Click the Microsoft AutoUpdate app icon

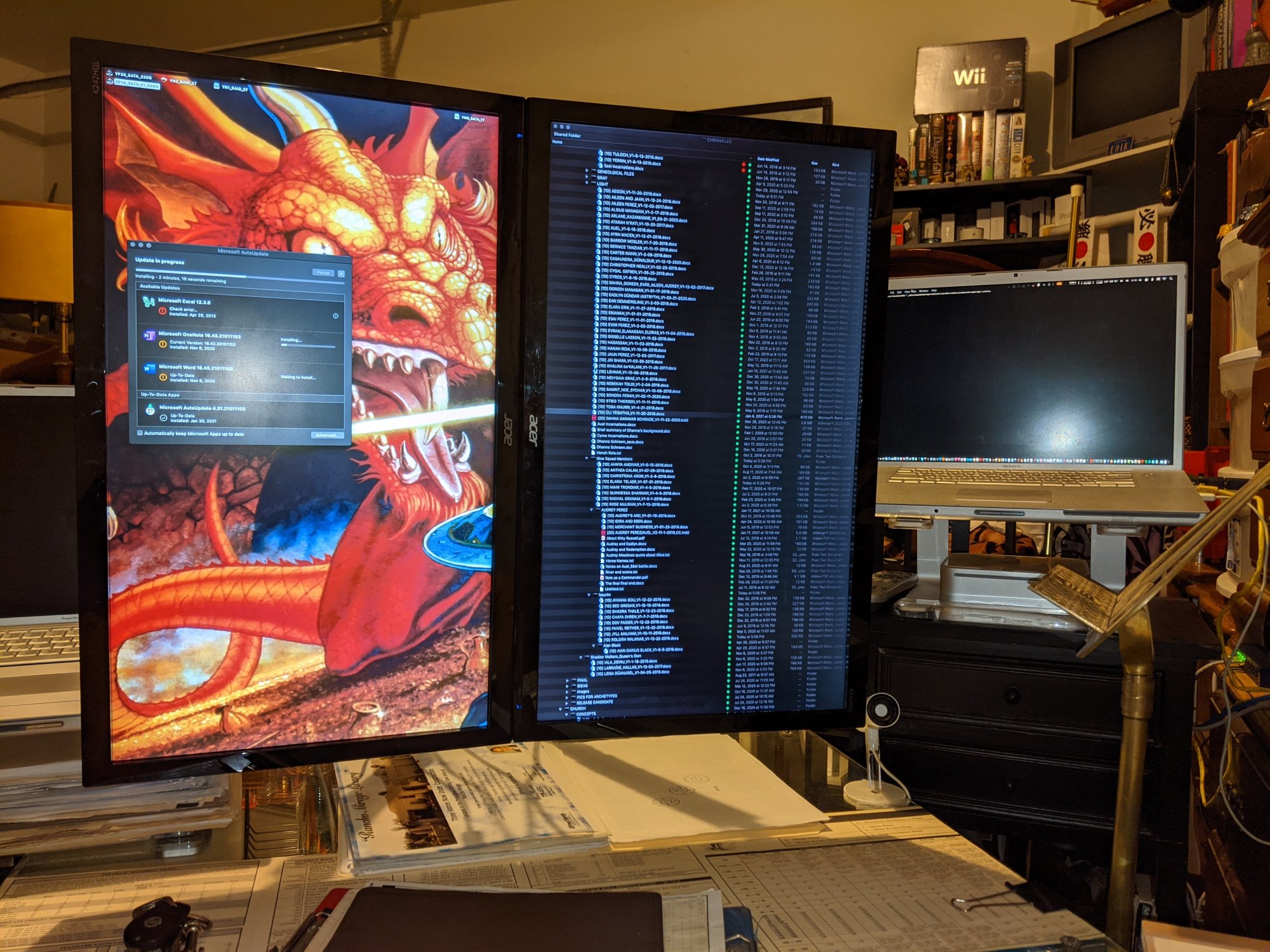pyautogui.click(x=150, y=411)
